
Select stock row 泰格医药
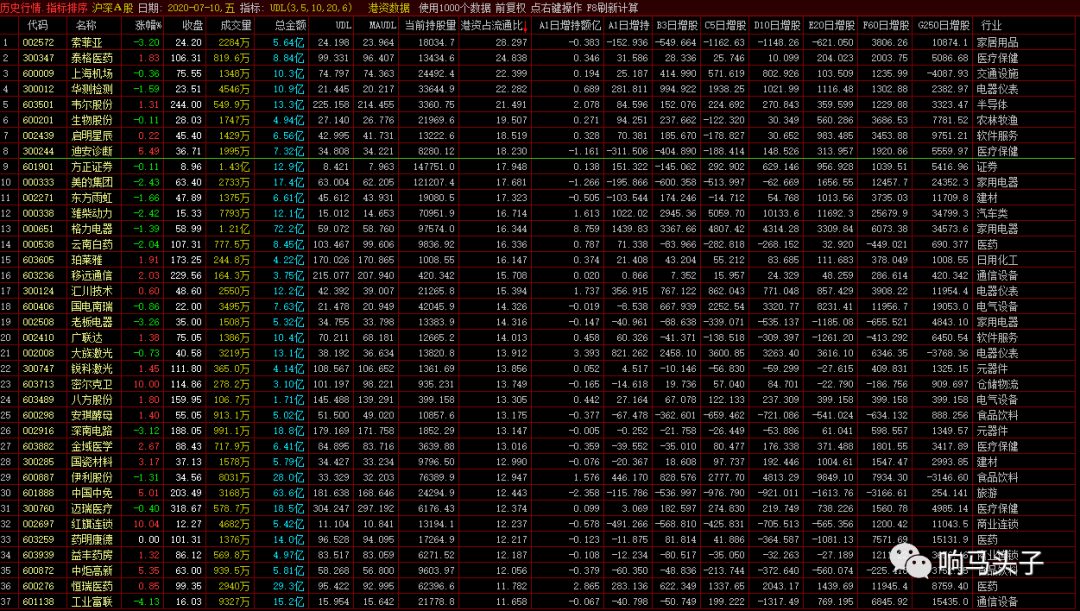click(537, 58)
